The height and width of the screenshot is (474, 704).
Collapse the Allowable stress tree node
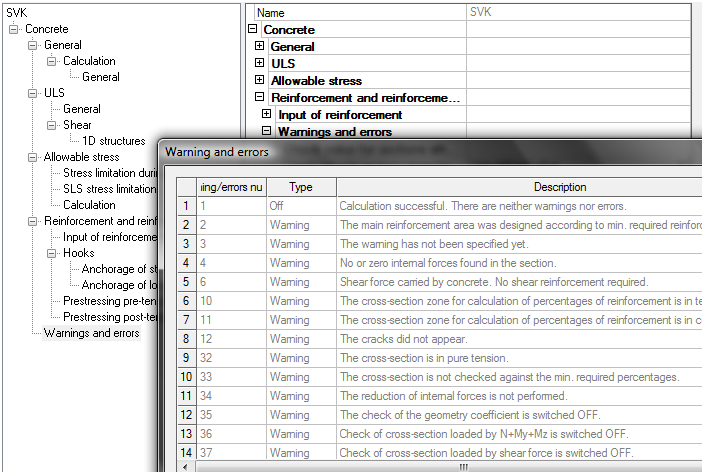coord(33,157)
